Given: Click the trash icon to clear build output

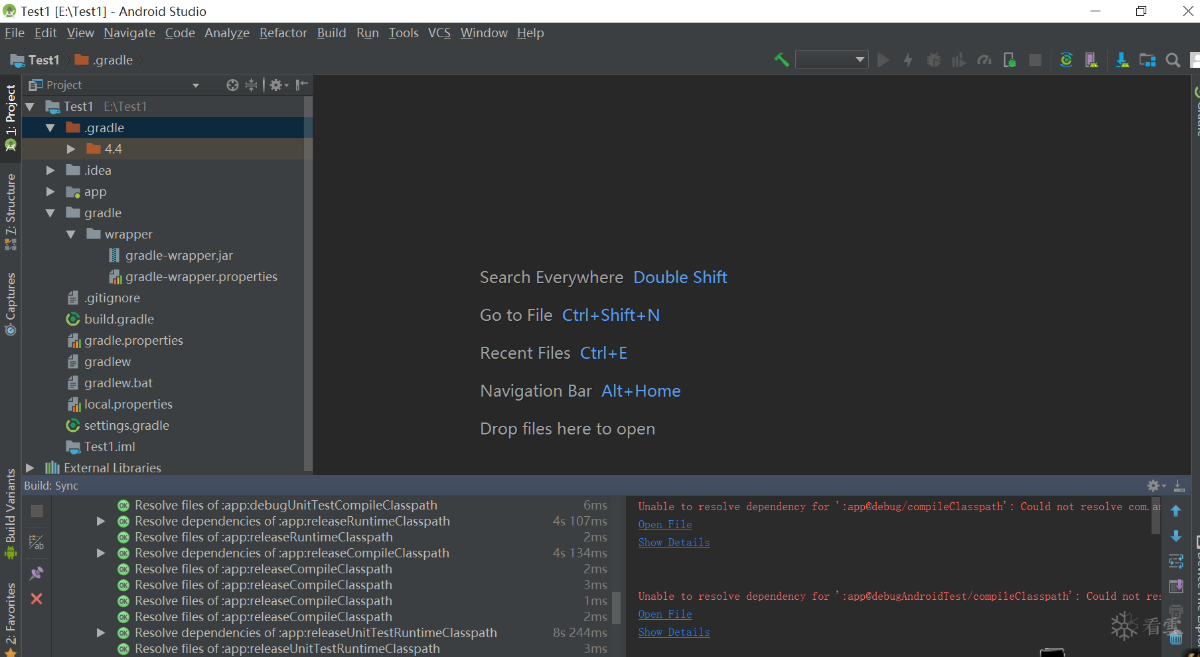Looking at the screenshot, I should click(1176, 636).
